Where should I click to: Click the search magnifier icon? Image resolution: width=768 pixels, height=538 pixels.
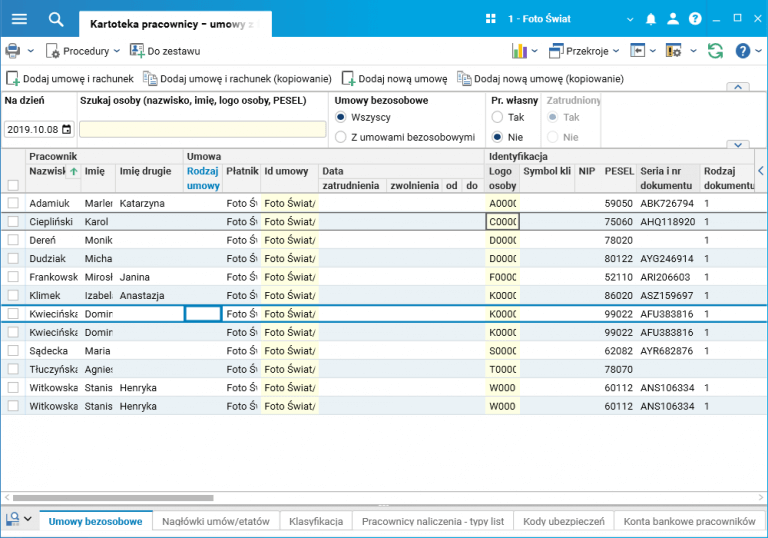pos(56,19)
